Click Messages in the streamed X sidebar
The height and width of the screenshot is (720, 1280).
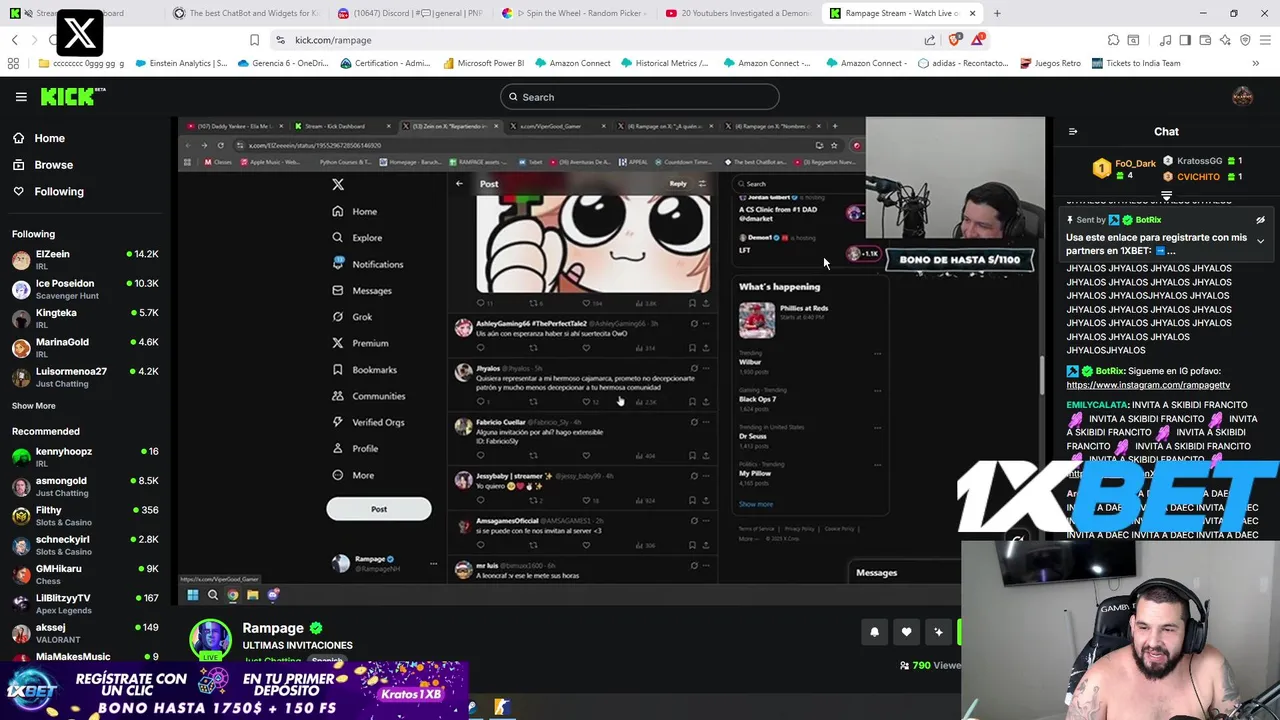(362, 291)
